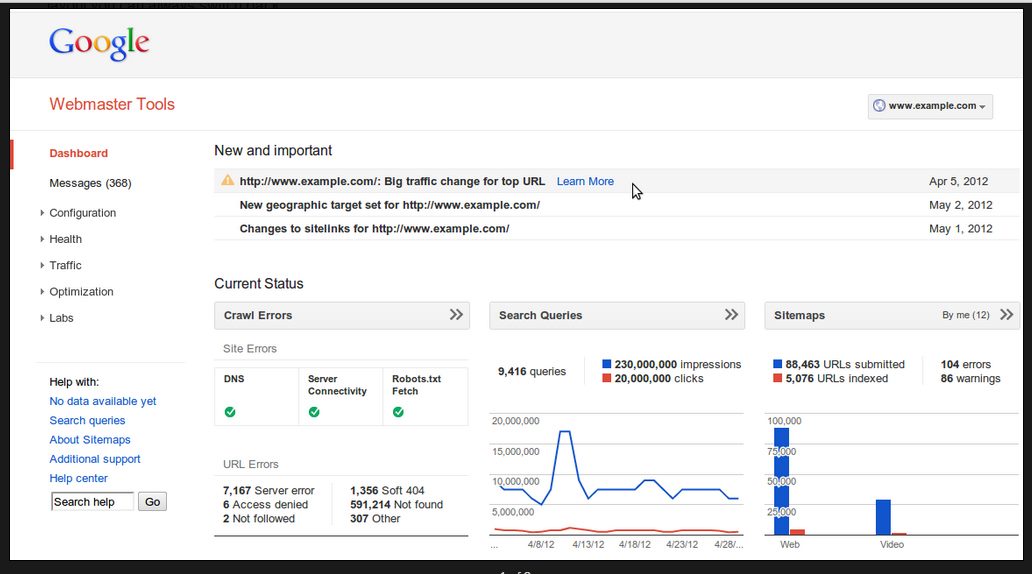The height and width of the screenshot is (574, 1032).
Task: Open the About Sitemaps help link
Action: (x=90, y=440)
